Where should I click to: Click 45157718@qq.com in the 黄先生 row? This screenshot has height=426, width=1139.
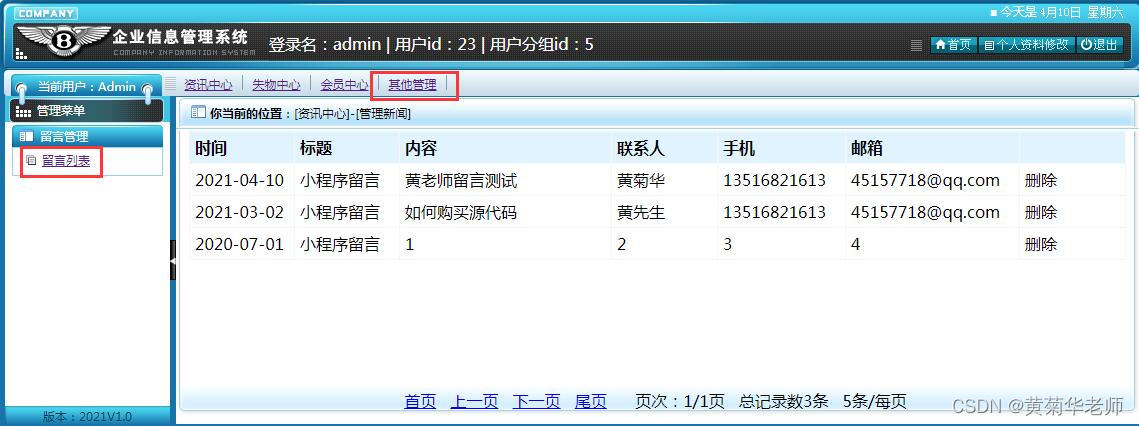point(925,212)
